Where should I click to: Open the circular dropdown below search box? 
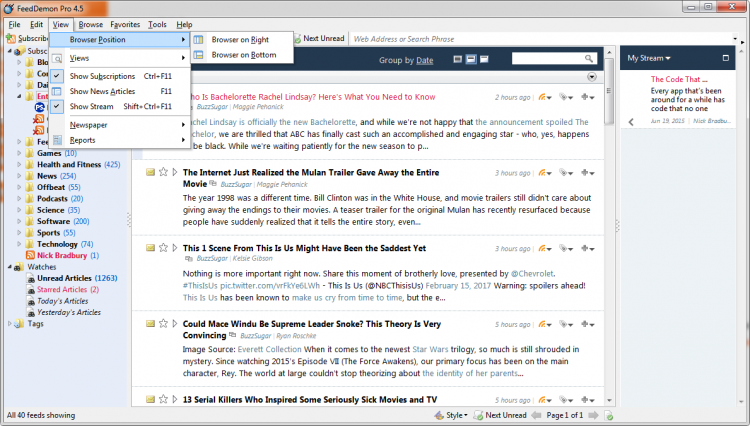click(592, 77)
